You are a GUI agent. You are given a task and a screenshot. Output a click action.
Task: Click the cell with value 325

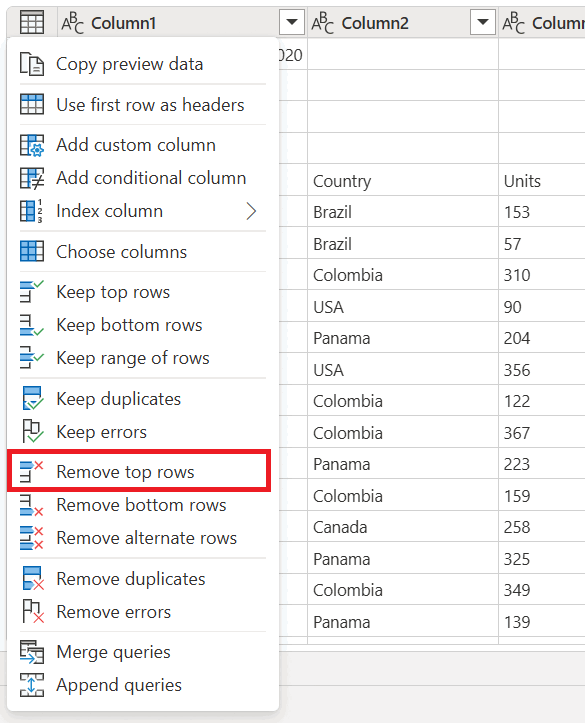tap(542, 559)
